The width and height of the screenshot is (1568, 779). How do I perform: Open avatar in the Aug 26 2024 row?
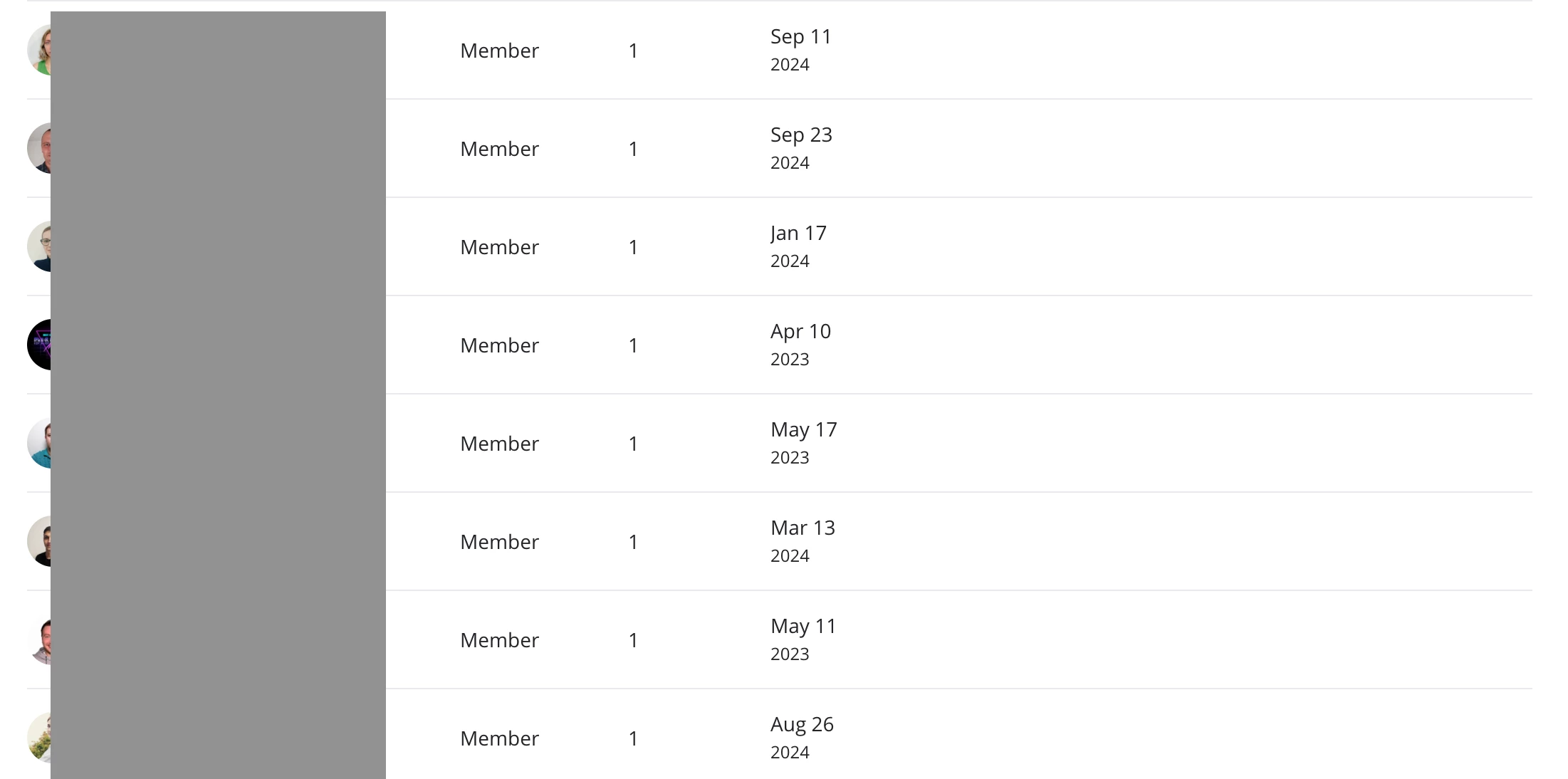point(39,738)
